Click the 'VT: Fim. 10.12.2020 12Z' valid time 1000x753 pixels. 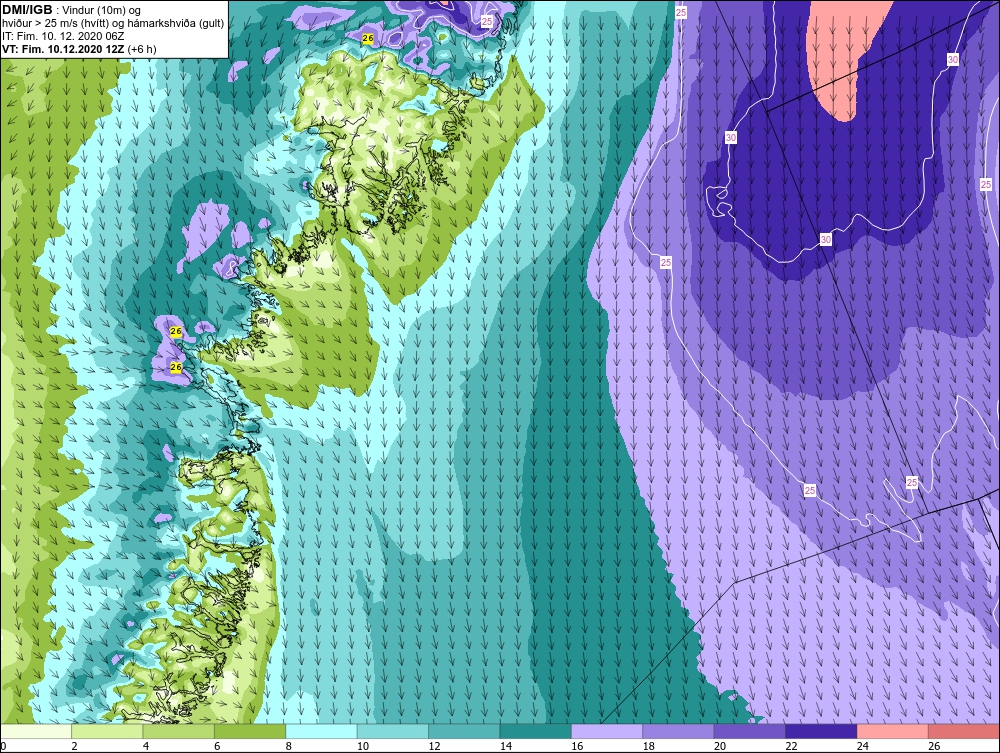(x=63, y=49)
